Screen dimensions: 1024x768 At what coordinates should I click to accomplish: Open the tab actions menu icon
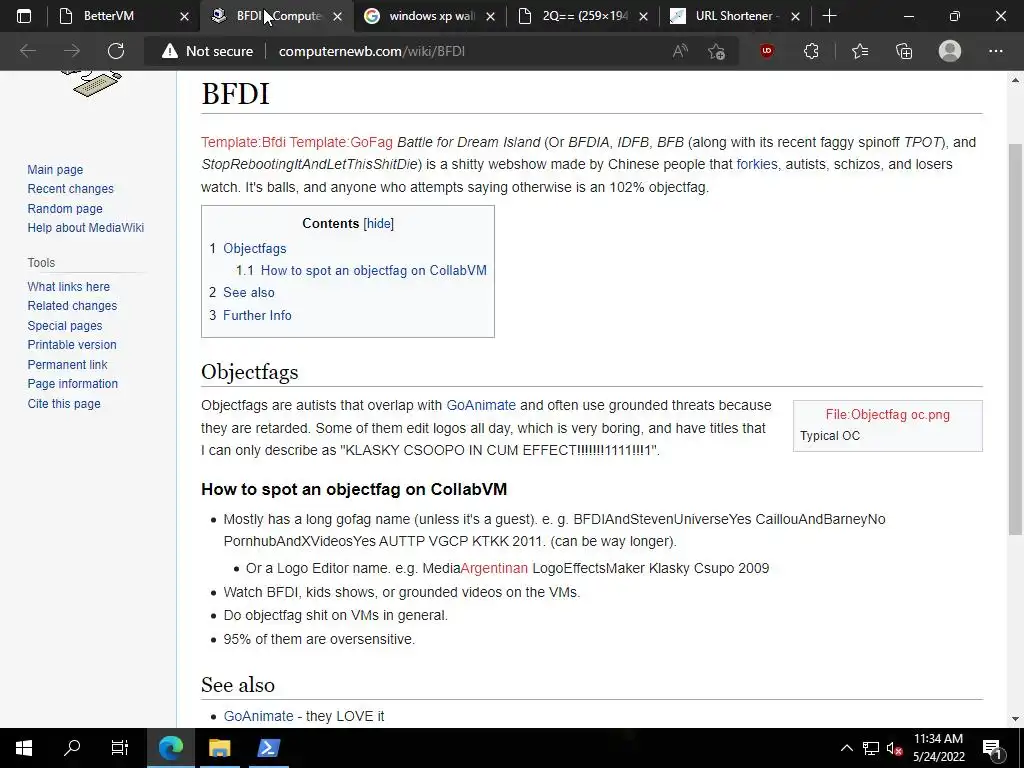[24, 16]
